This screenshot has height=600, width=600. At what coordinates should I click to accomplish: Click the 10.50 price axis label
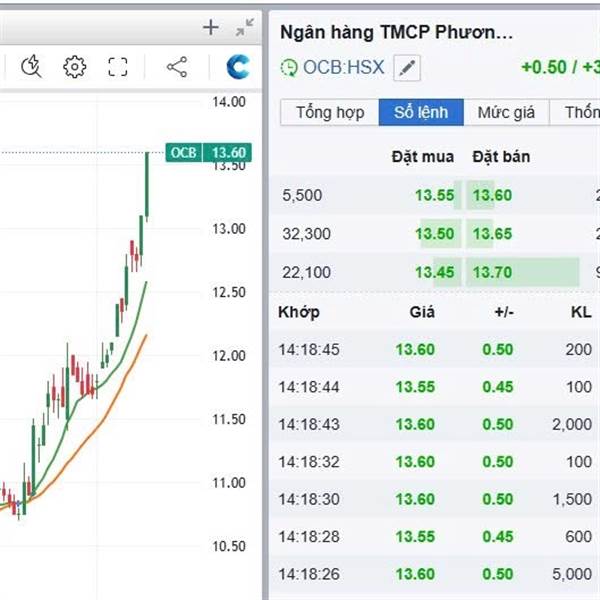coord(229,546)
